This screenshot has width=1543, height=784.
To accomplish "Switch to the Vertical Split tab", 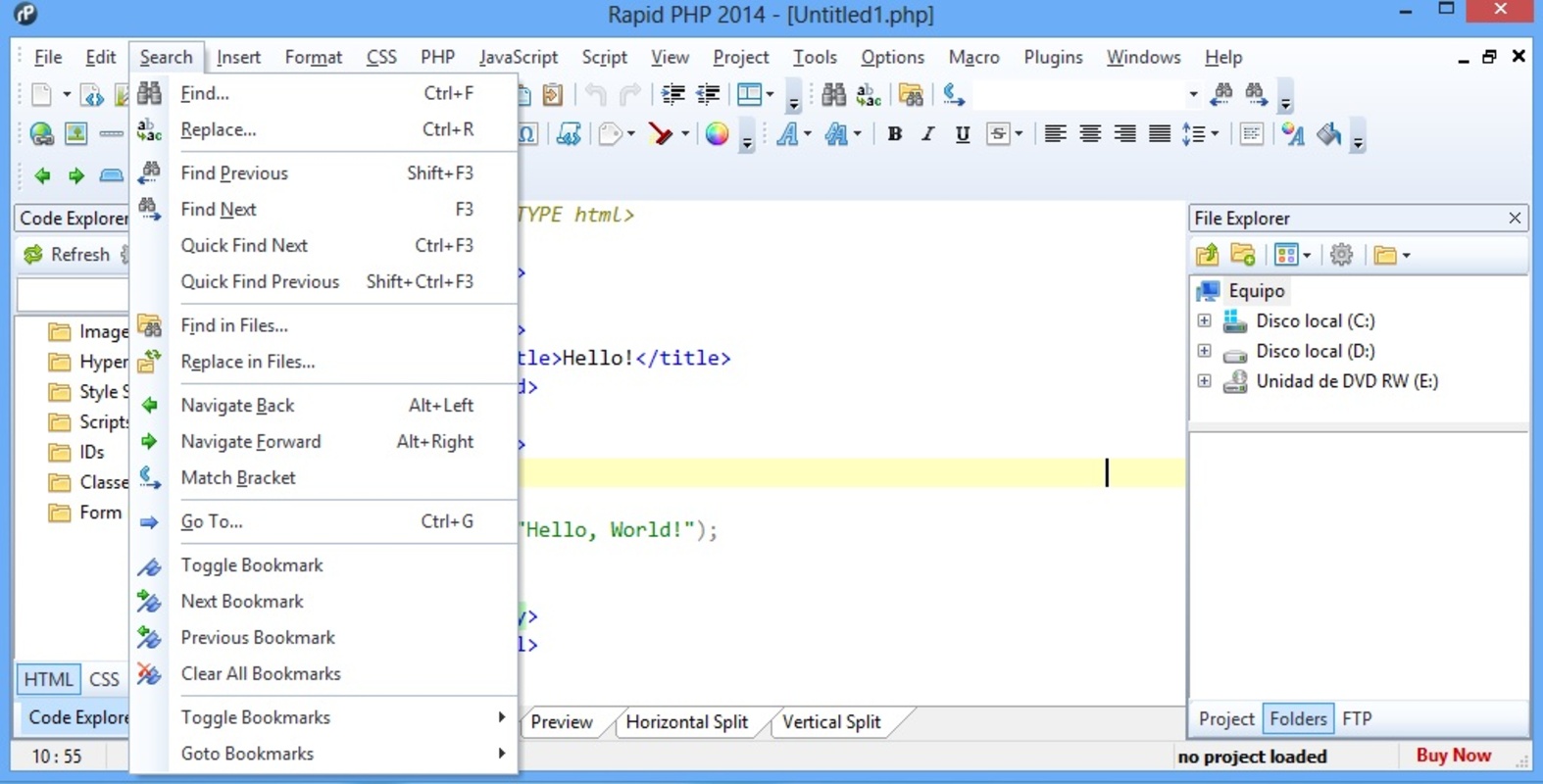I will tap(831, 722).
